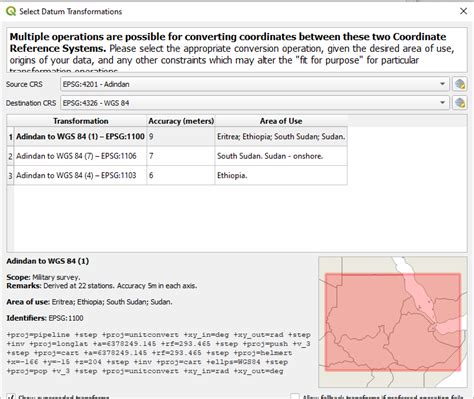
Task: Click accuracy value 7 cell
Action: click(181, 156)
